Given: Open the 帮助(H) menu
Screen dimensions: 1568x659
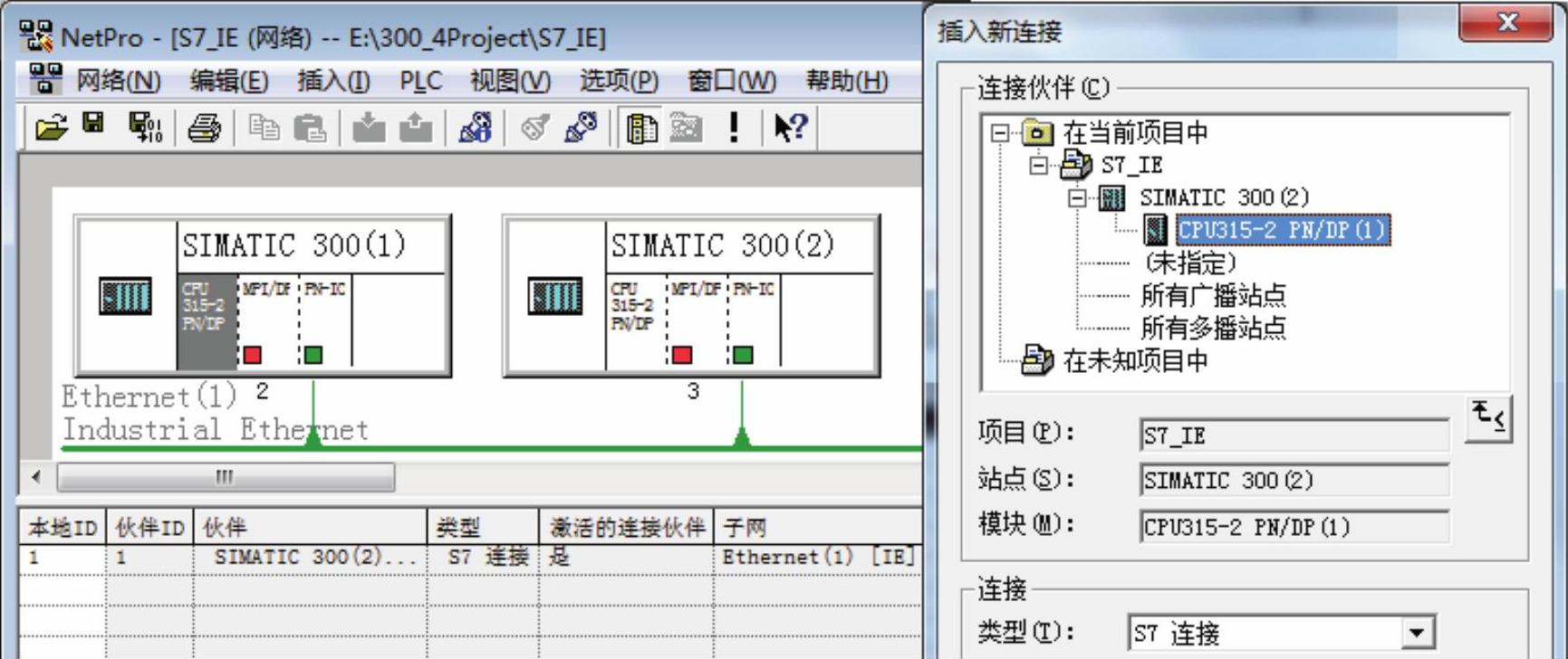Looking at the screenshot, I should (847, 81).
